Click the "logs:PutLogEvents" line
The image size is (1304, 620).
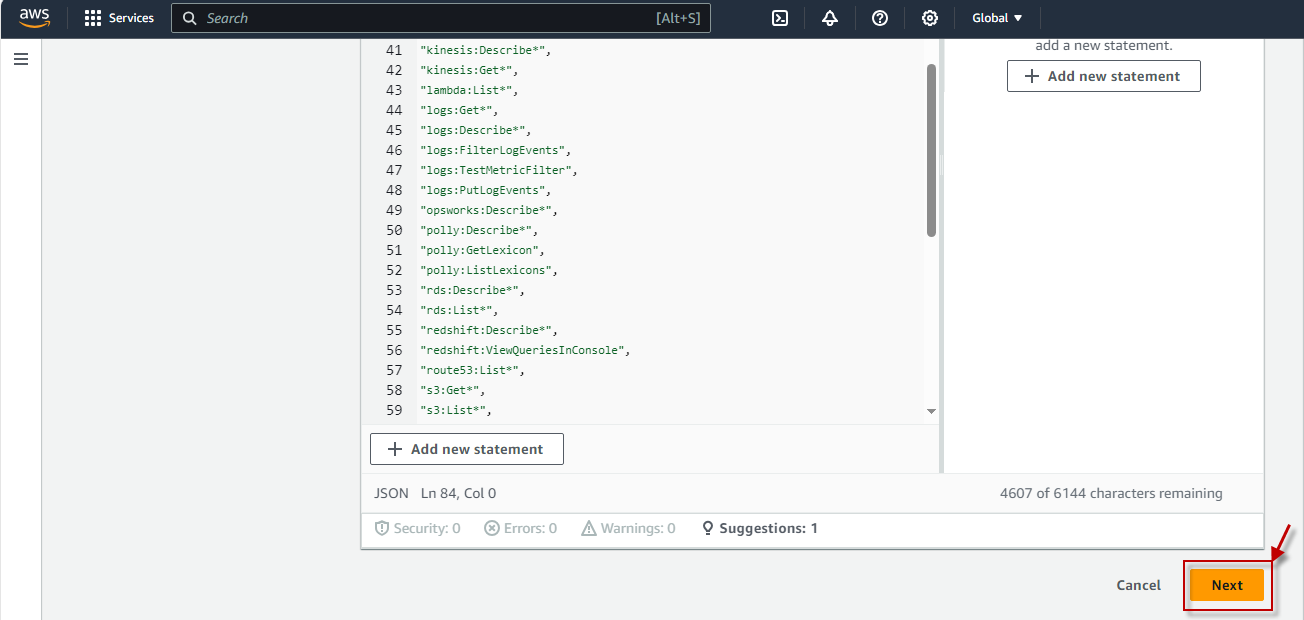(486, 190)
